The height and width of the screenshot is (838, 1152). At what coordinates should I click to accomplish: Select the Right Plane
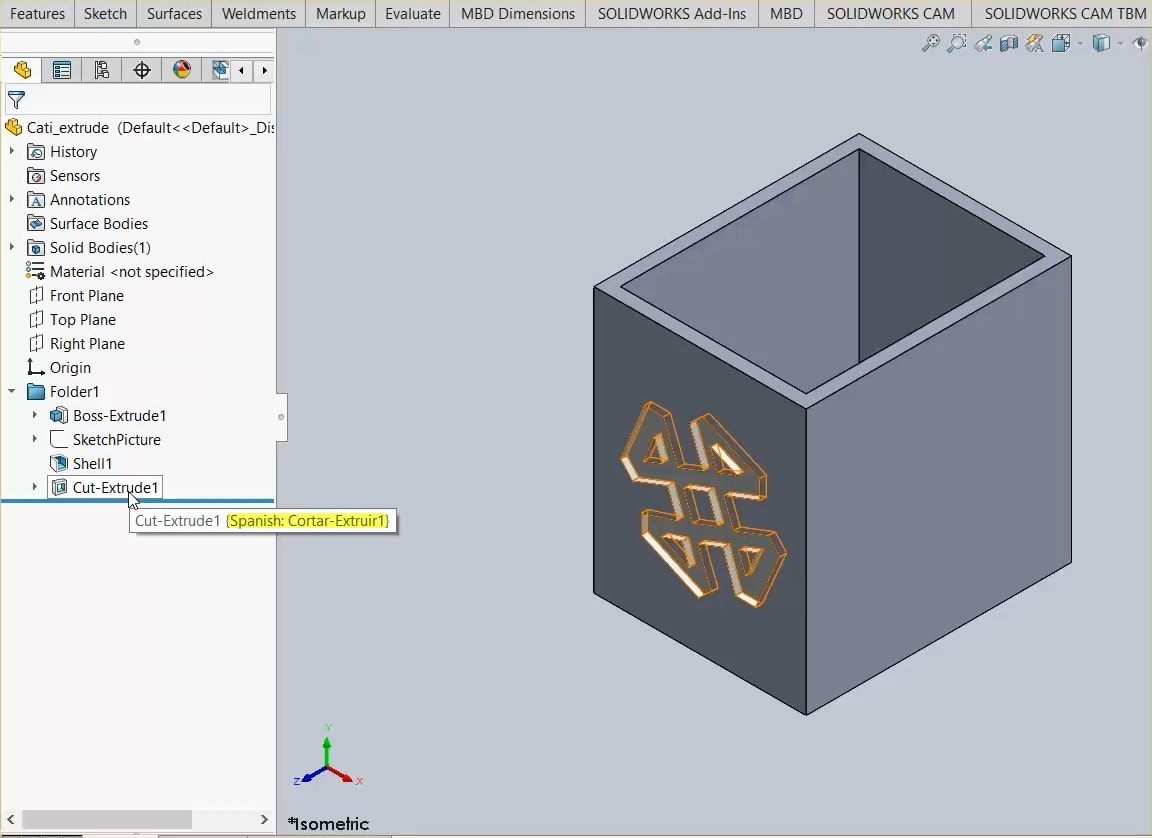click(x=87, y=344)
